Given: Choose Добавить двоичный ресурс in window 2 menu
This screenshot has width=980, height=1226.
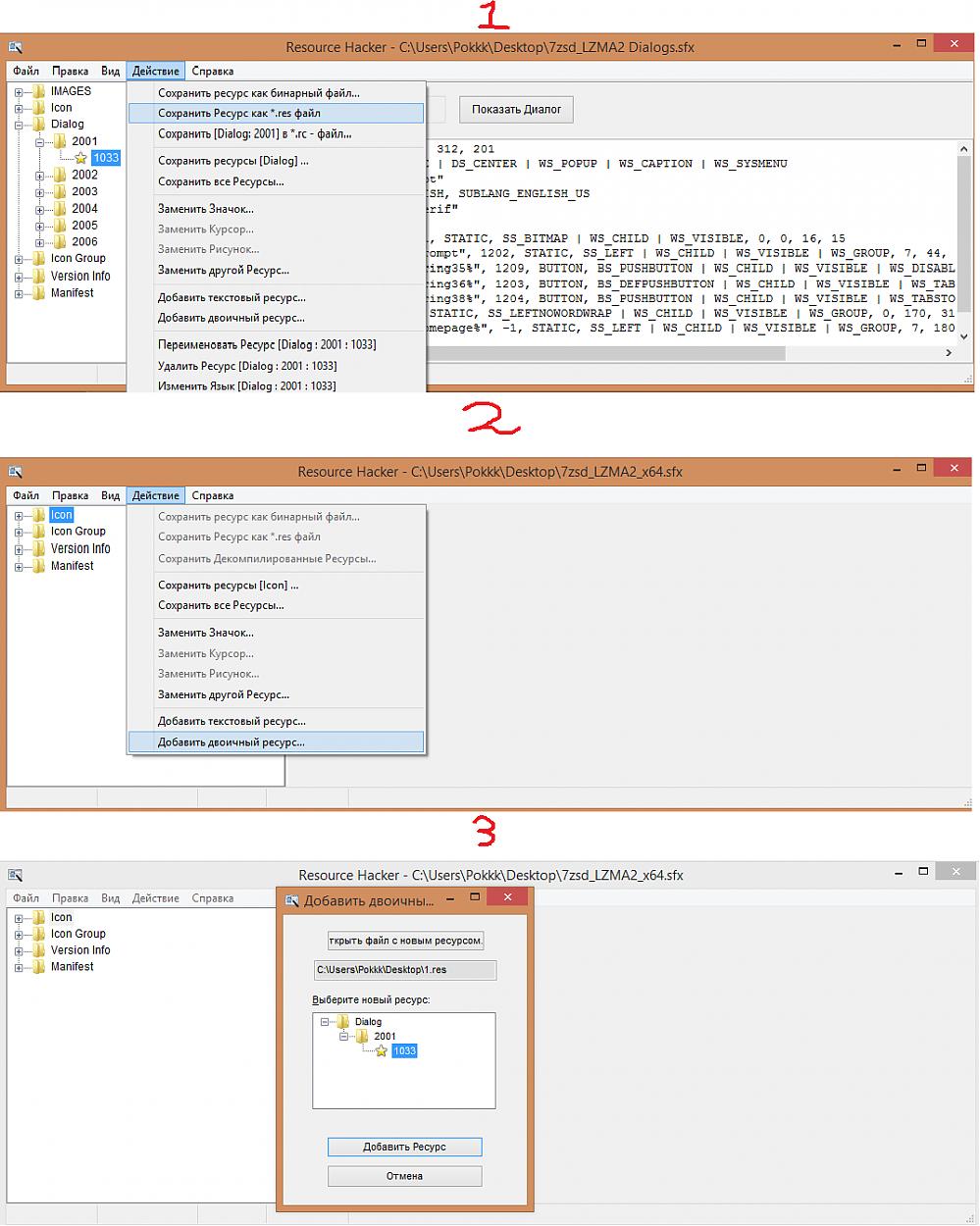Looking at the screenshot, I should pyautogui.click(x=276, y=742).
